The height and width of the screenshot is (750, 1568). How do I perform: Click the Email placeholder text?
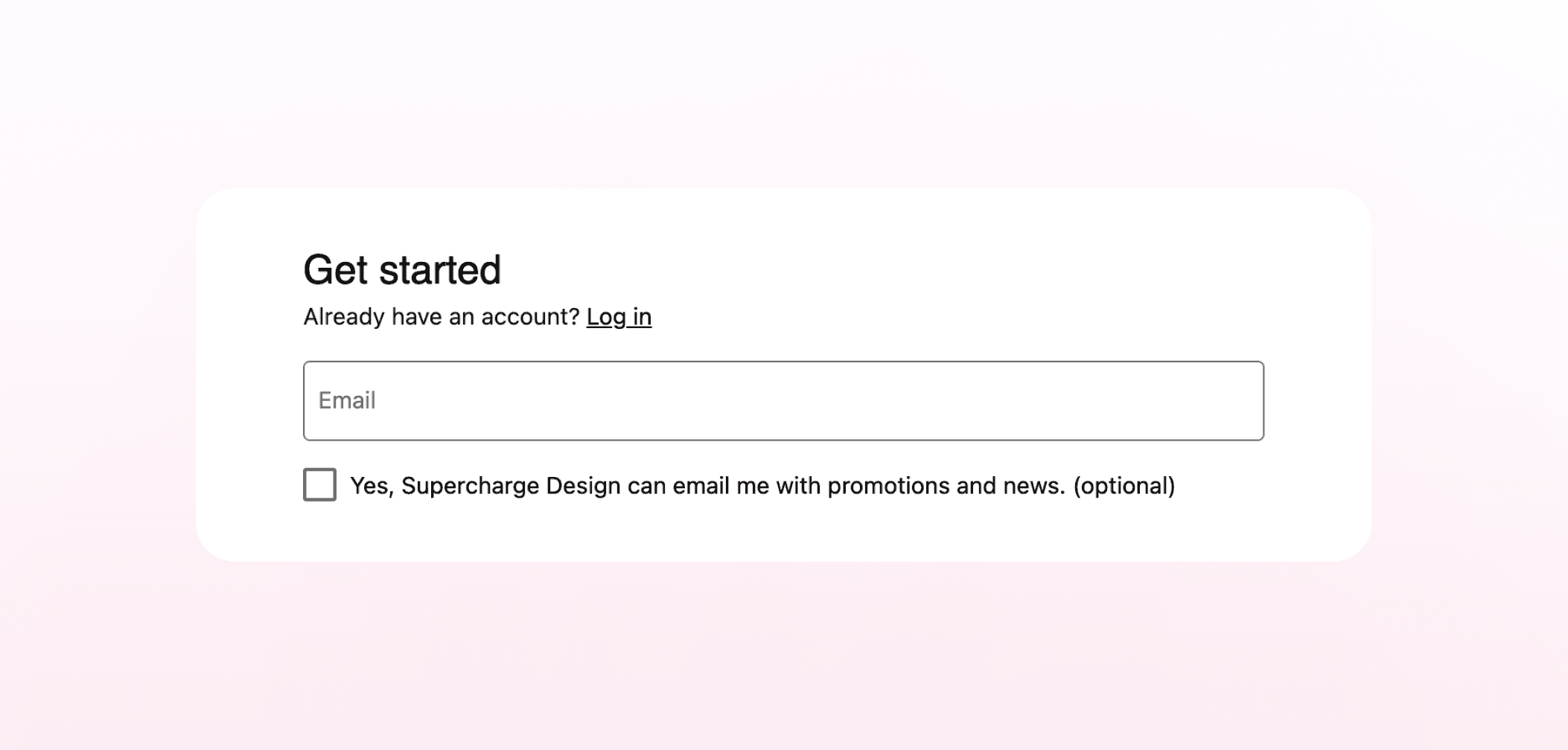(x=346, y=401)
